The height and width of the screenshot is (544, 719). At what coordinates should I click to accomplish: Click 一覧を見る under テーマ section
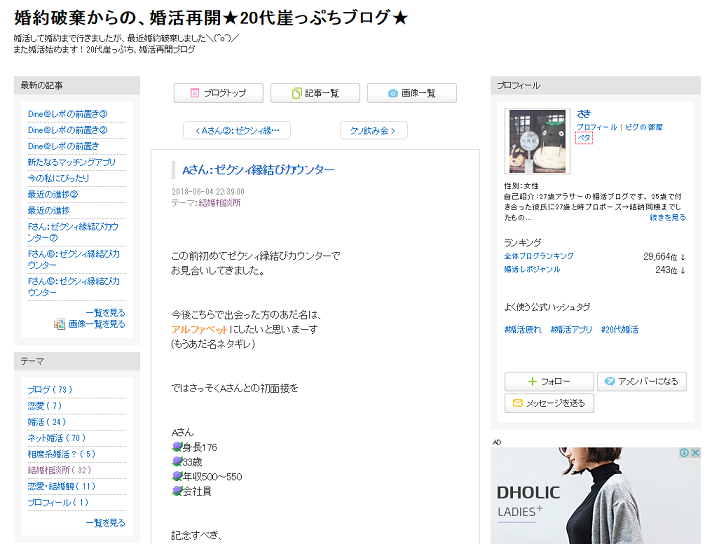105,522
